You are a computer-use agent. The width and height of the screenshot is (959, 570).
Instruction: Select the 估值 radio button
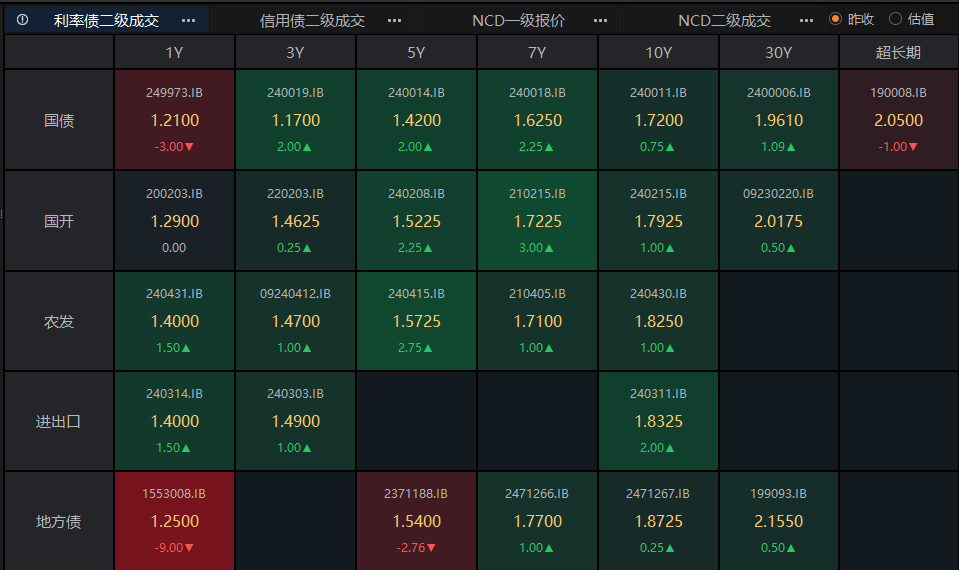pos(895,19)
